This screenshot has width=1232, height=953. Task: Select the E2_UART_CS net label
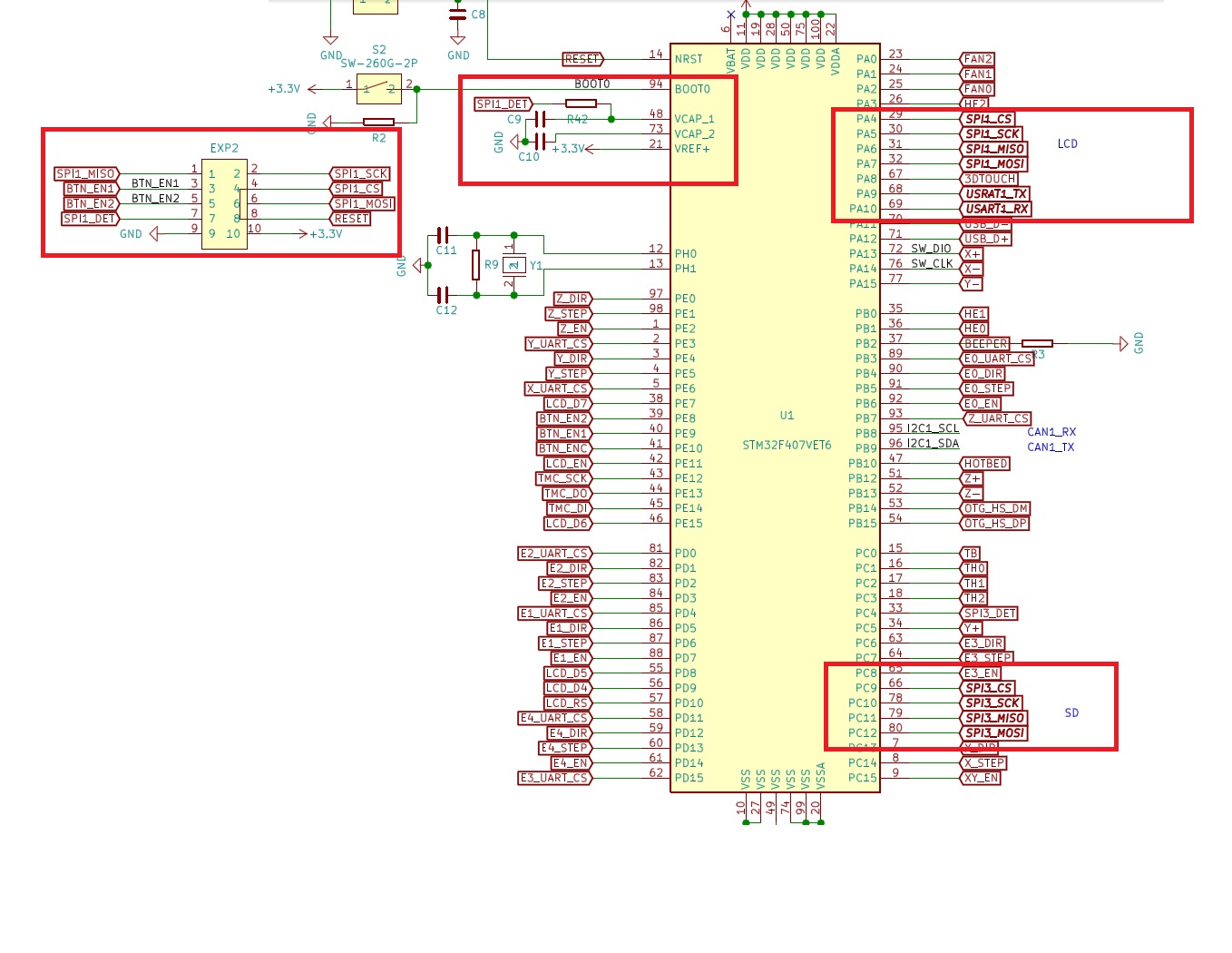554,554
